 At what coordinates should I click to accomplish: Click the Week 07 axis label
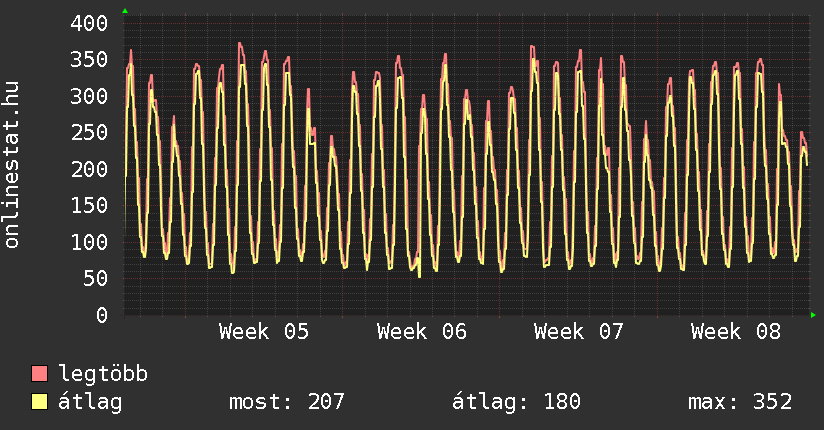[x=579, y=331]
